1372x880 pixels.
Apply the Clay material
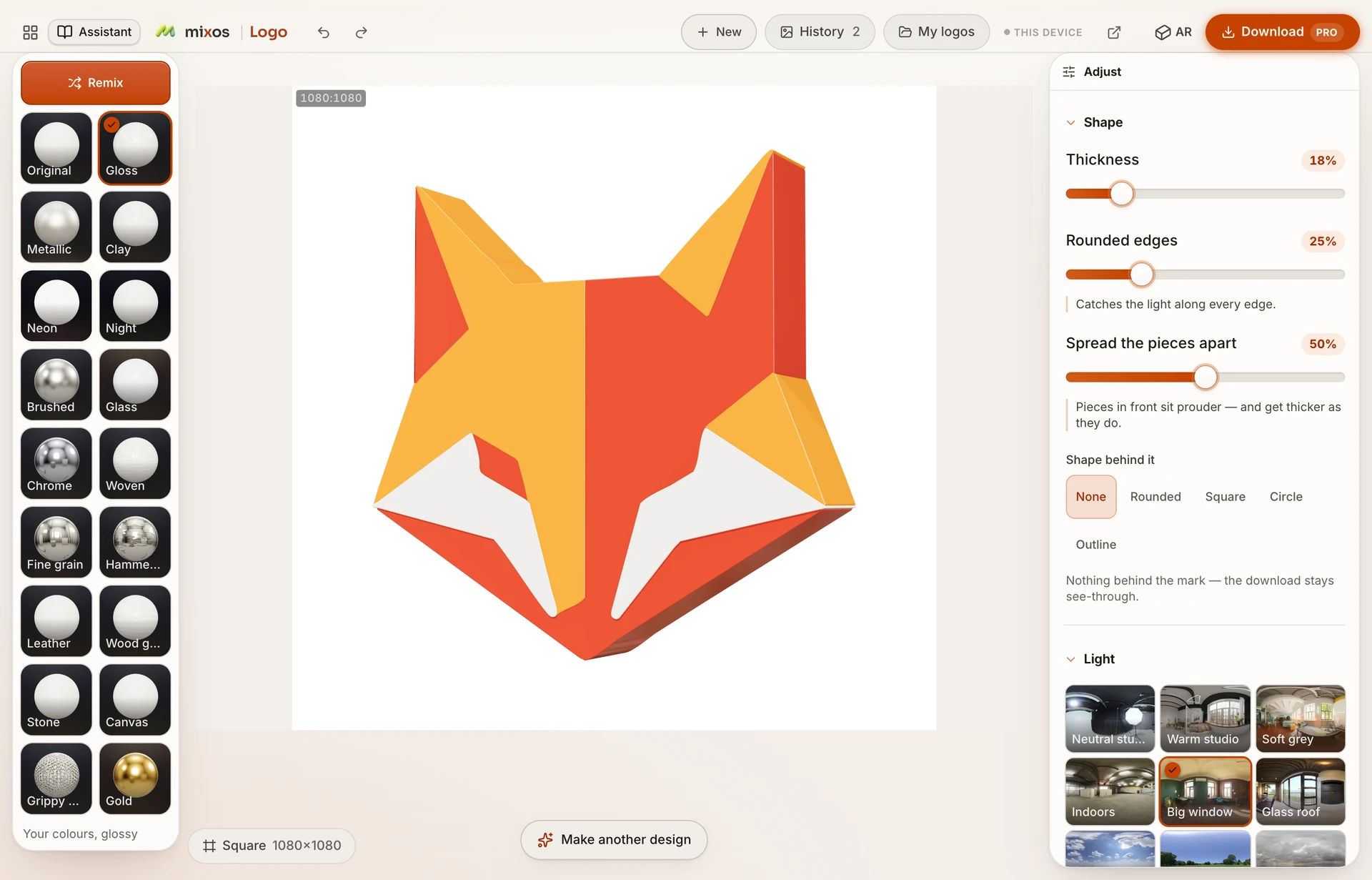pos(135,227)
